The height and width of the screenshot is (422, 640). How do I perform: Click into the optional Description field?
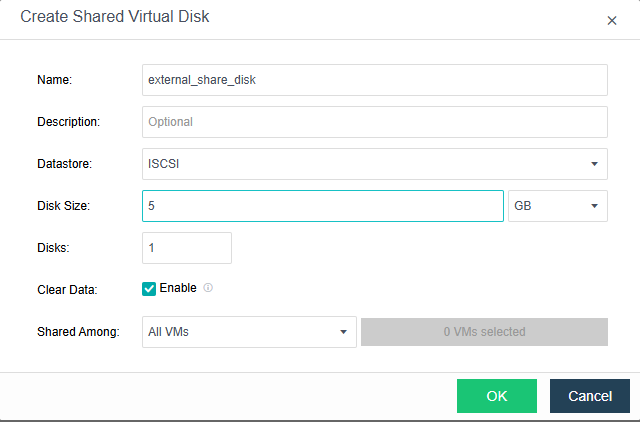pyautogui.click(x=374, y=122)
